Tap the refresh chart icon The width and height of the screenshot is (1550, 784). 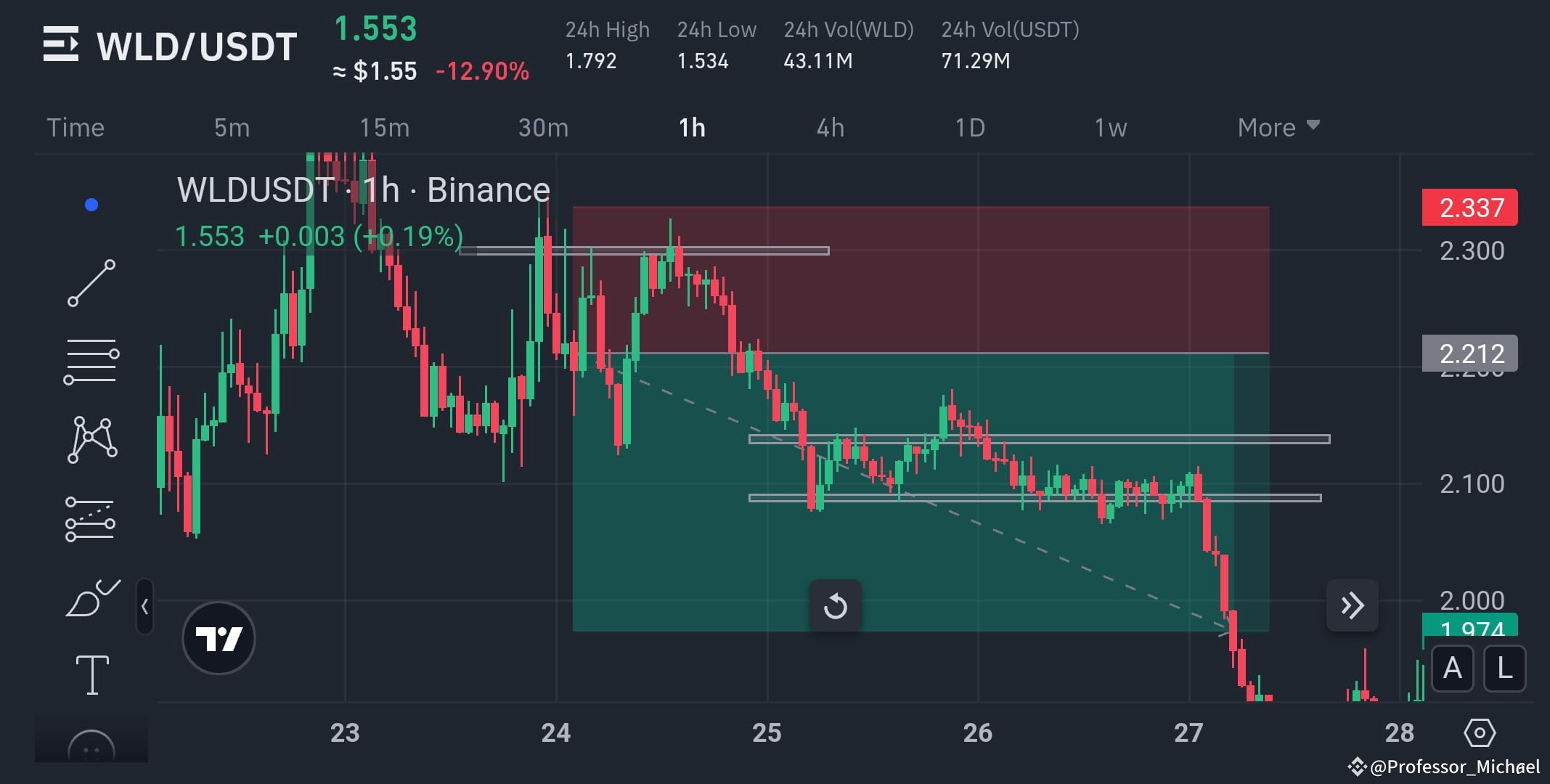click(x=836, y=605)
